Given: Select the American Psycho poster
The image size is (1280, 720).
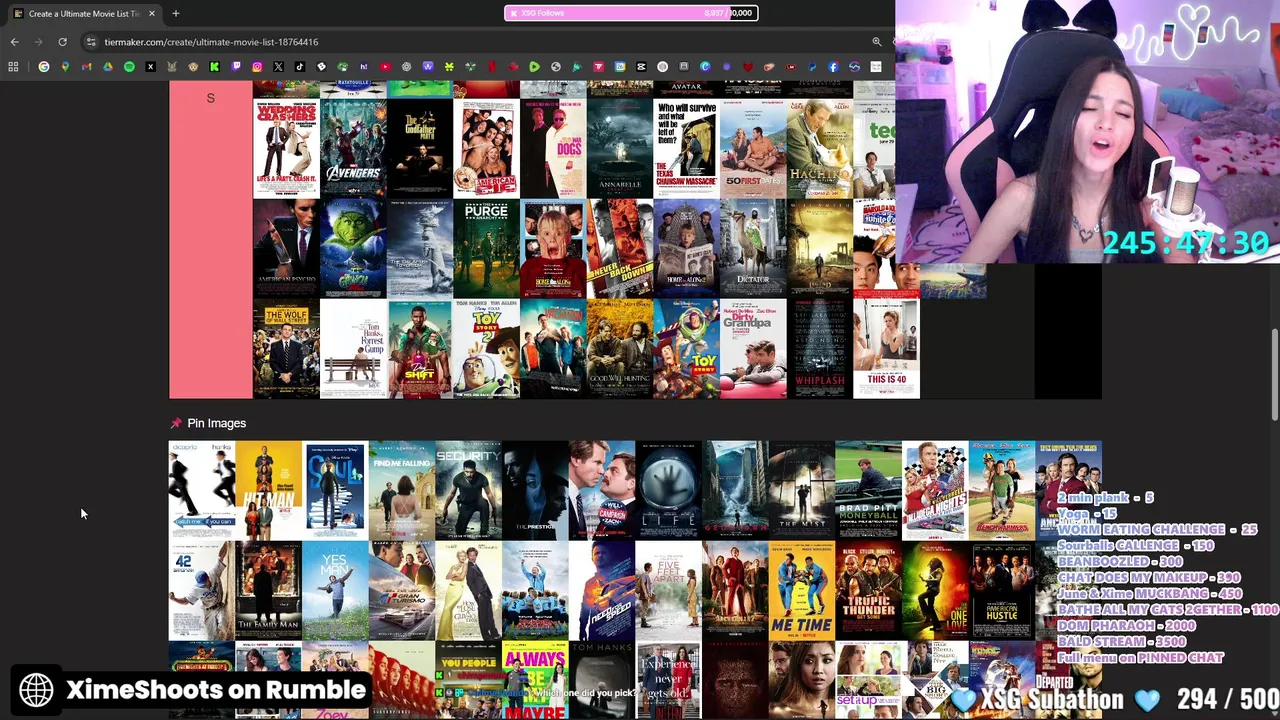Looking at the screenshot, I should click(286, 248).
